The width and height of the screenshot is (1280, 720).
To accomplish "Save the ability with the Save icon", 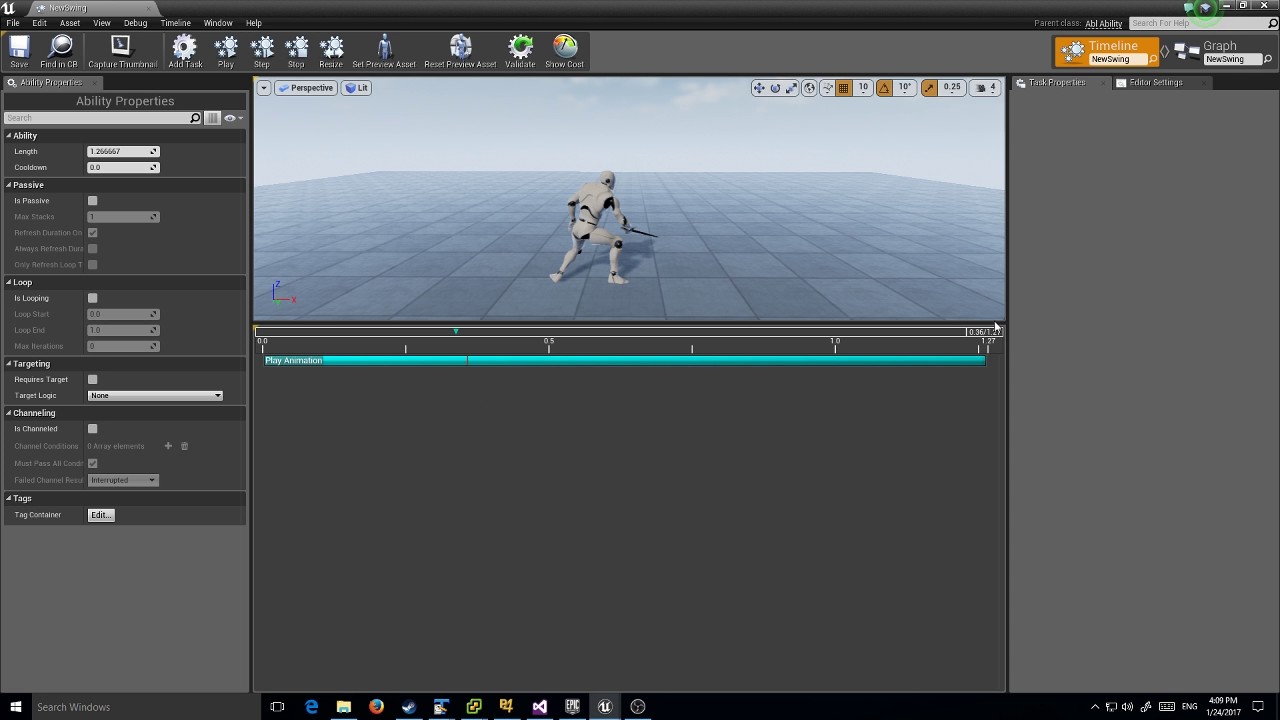I will tap(19, 52).
